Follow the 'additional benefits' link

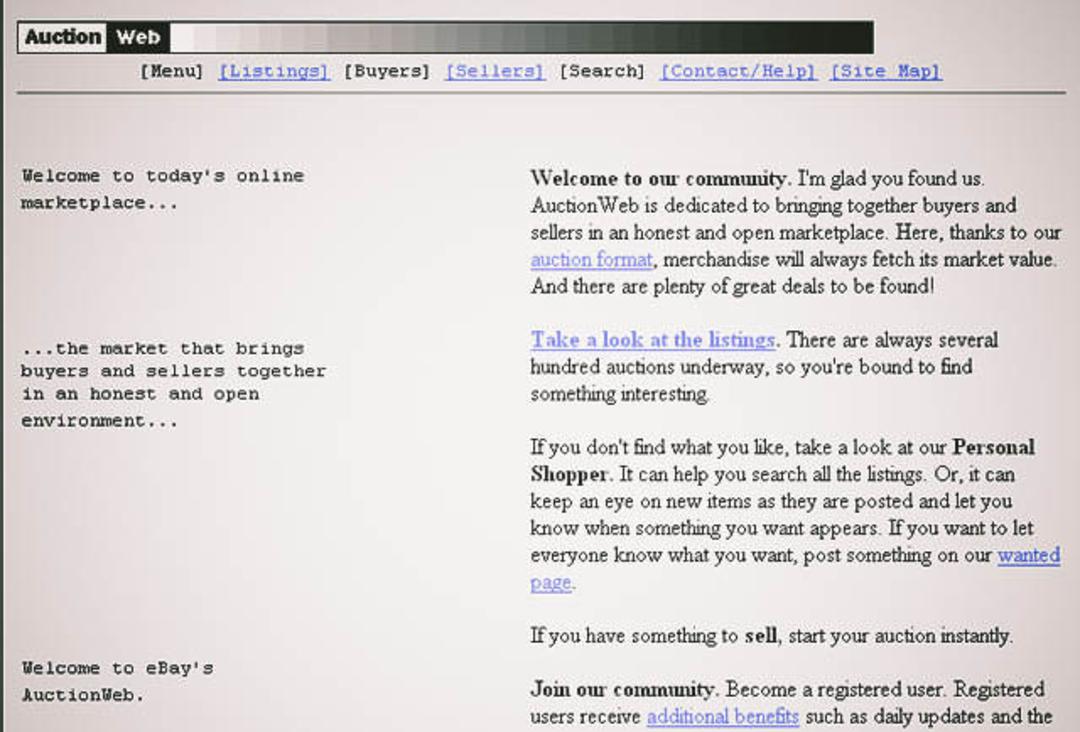[x=723, y=717]
